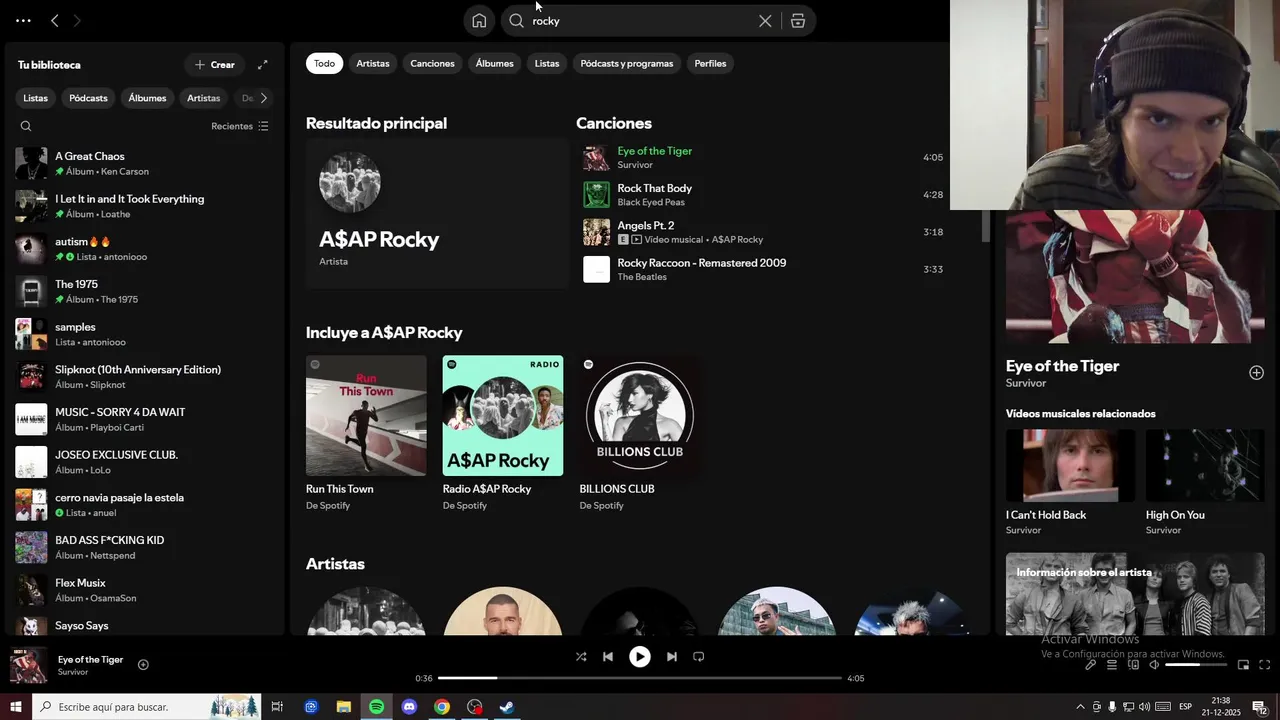This screenshot has height=720, width=1280.
Task: Open High On You music video
Action: [1205, 483]
